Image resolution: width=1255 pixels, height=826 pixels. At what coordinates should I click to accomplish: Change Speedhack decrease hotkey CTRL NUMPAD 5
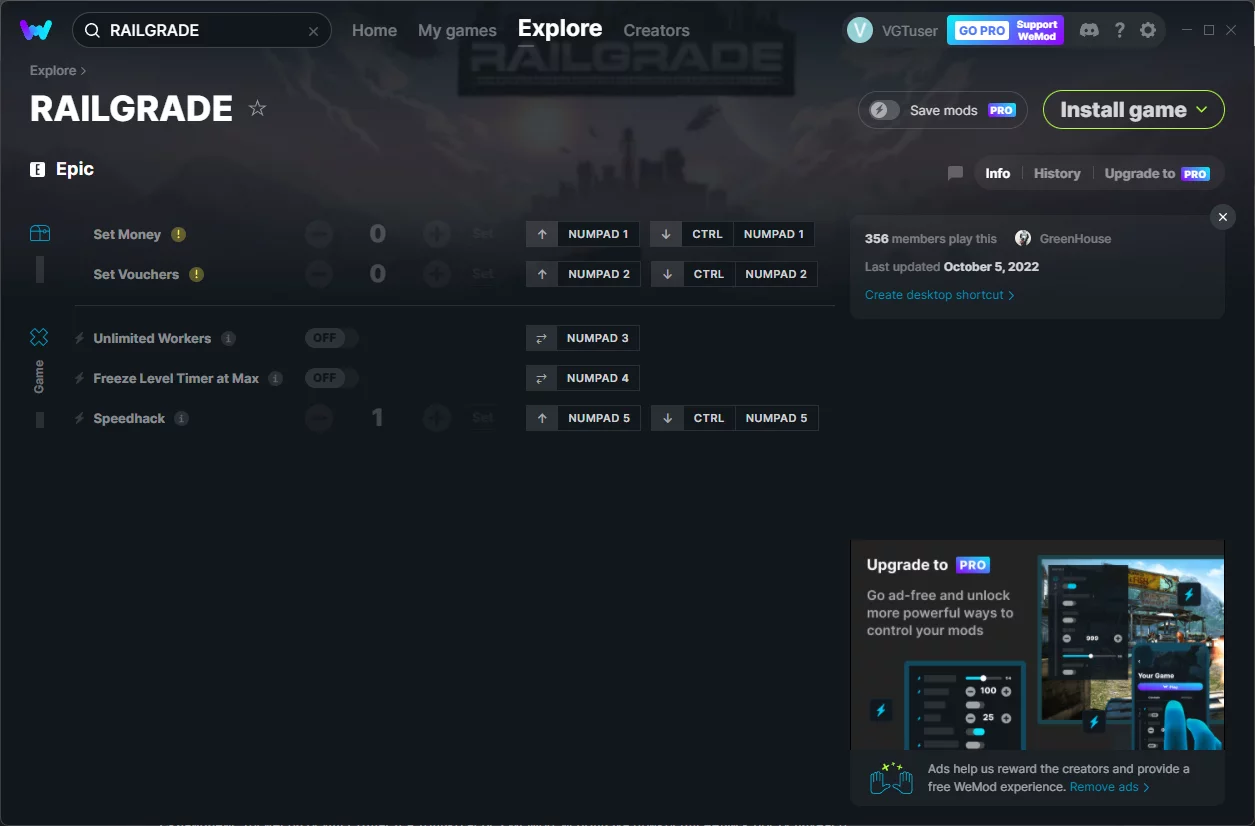tap(734, 418)
